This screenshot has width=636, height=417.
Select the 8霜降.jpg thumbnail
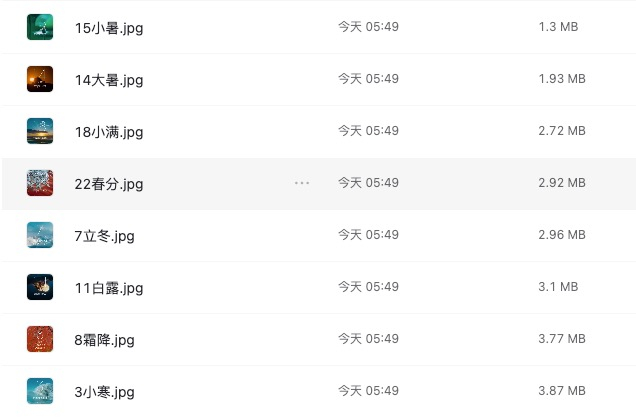point(40,339)
